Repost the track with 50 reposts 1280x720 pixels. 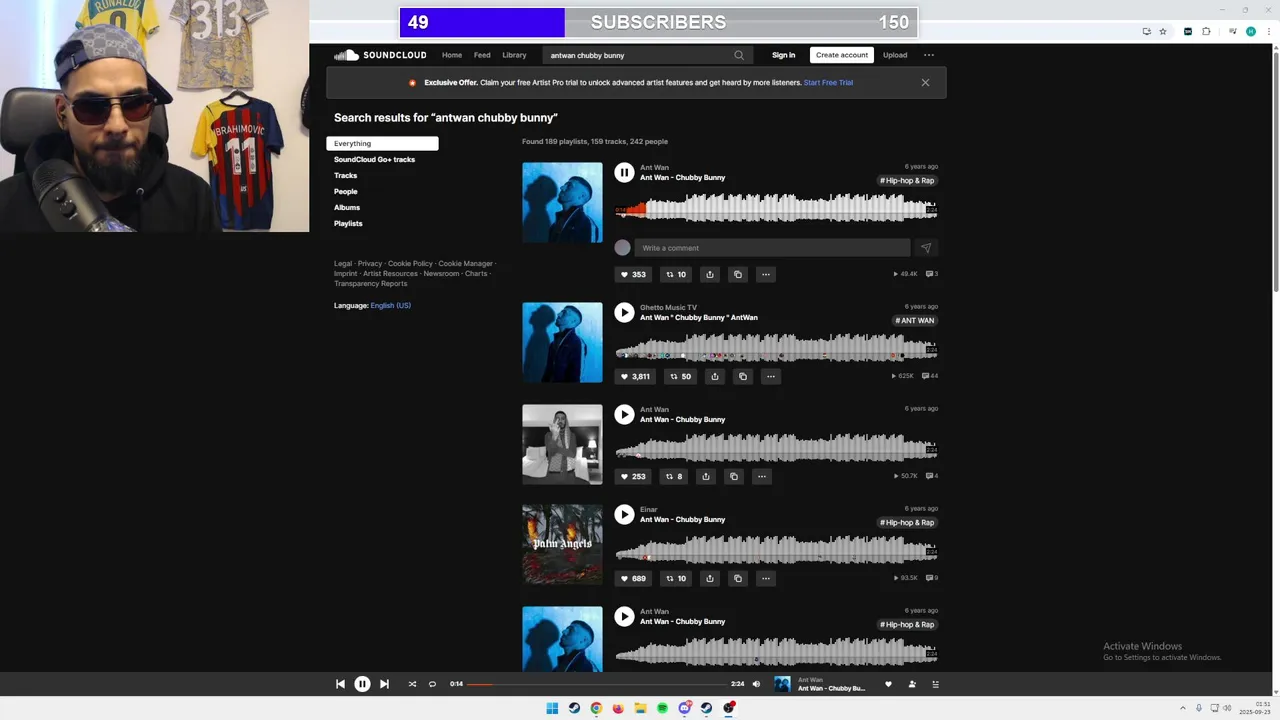[680, 376]
